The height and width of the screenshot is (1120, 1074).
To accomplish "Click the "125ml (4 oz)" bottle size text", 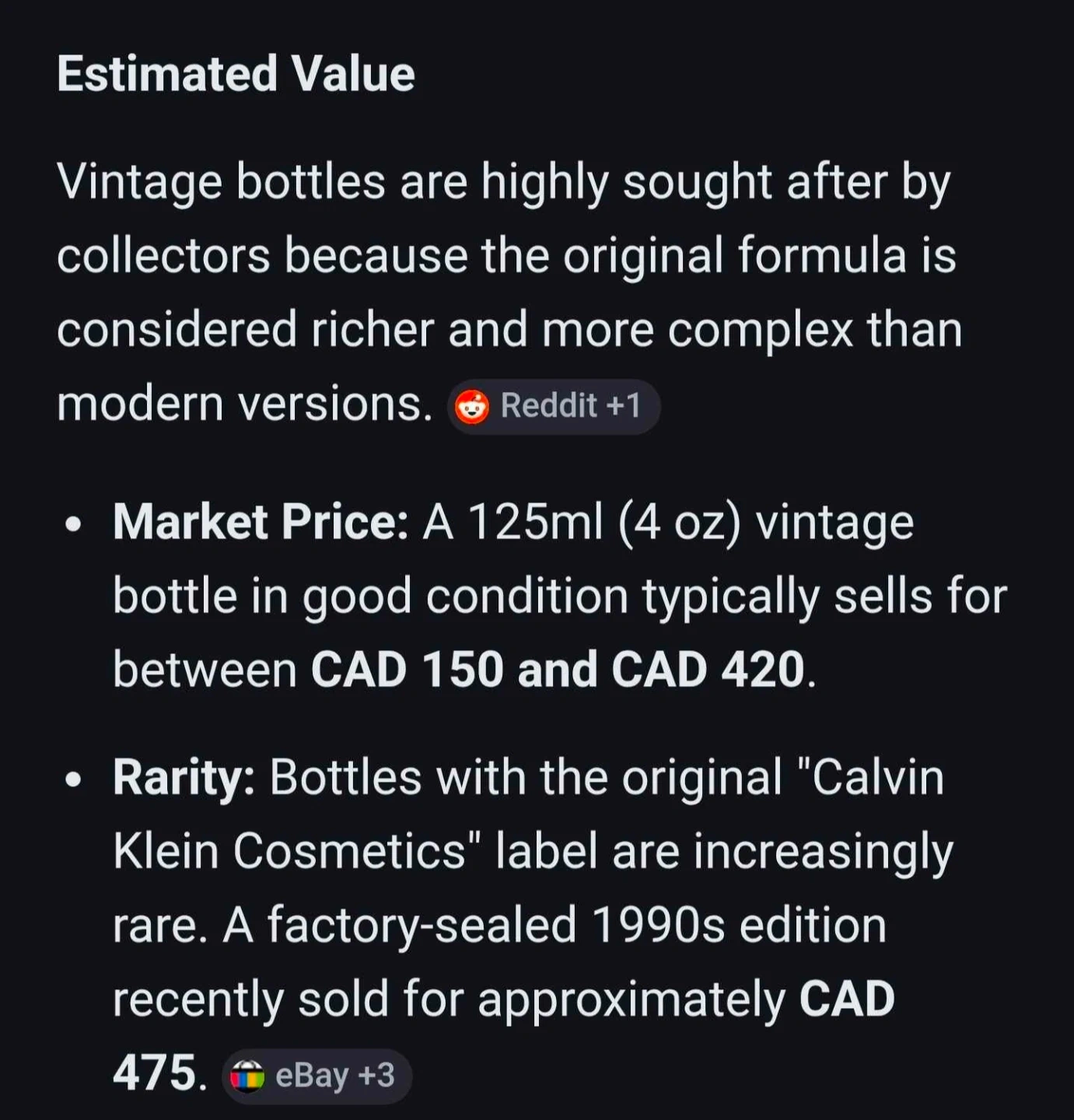I will tap(604, 521).
